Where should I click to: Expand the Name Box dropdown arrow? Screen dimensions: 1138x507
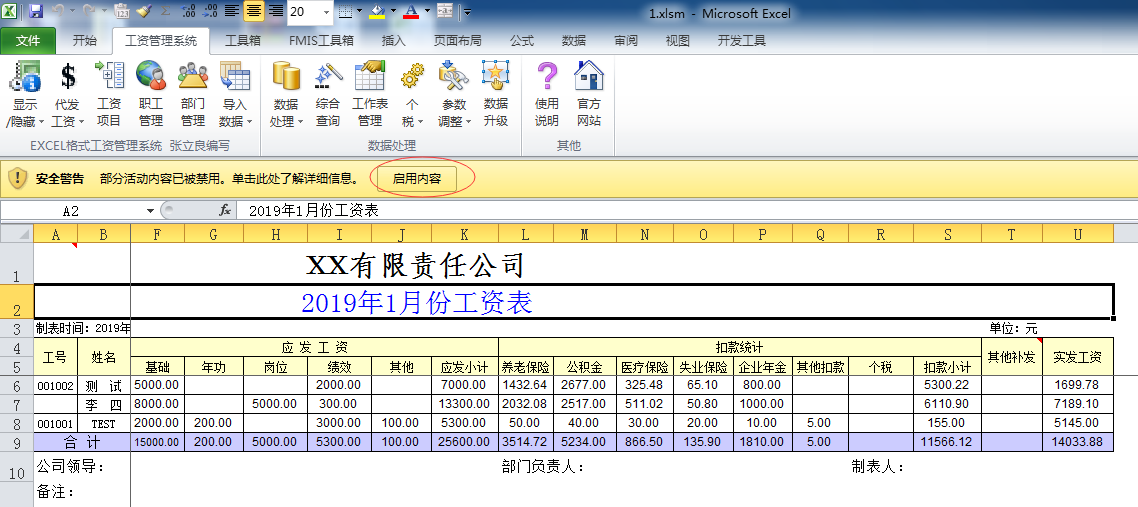click(x=150, y=211)
